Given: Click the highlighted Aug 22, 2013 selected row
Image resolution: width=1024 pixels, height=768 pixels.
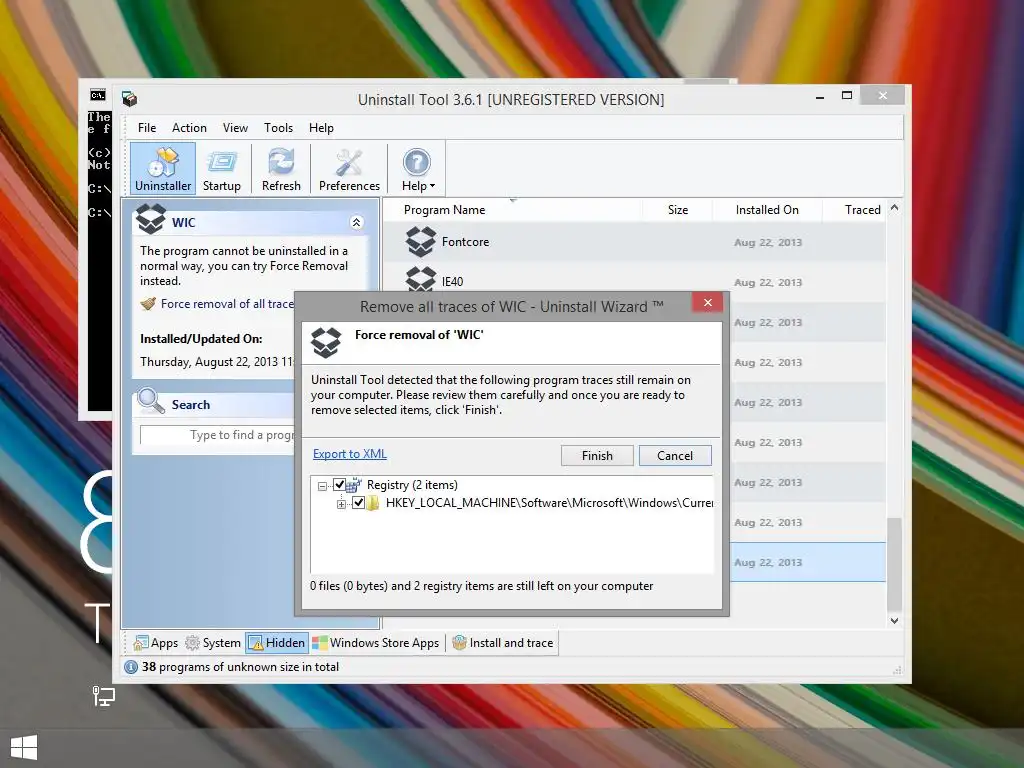Looking at the screenshot, I should (807, 562).
